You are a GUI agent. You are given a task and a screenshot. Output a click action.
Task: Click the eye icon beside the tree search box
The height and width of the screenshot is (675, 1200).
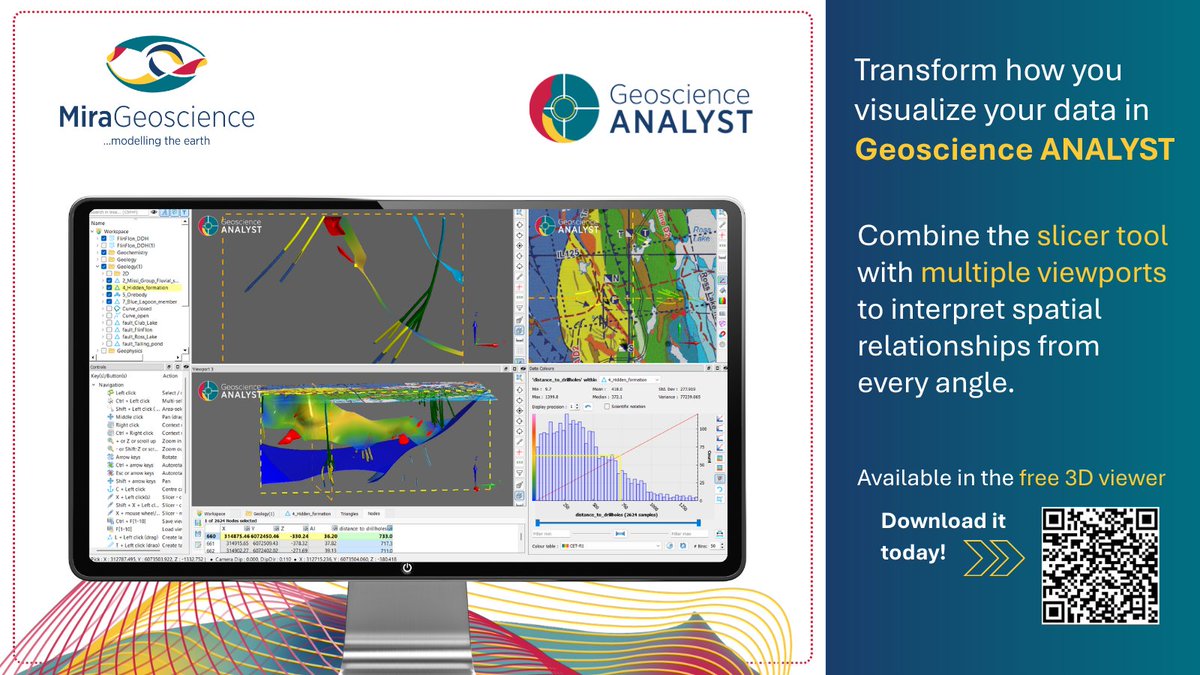click(x=153, y=212)
